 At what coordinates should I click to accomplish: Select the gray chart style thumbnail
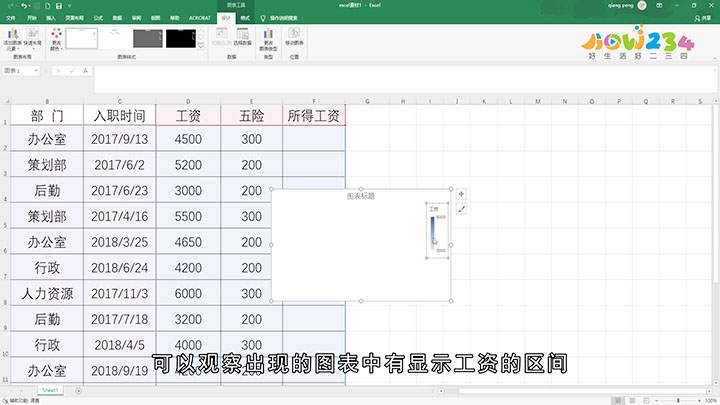pyautogui.click(x=148, y=38)
